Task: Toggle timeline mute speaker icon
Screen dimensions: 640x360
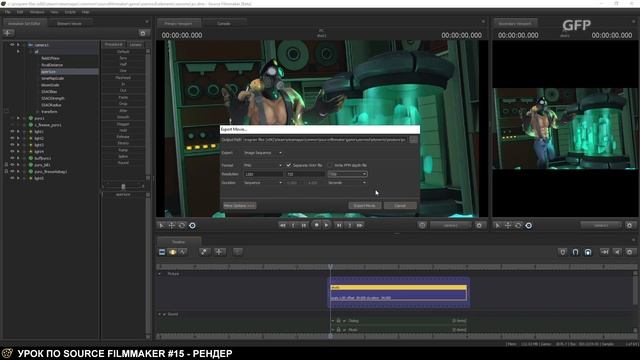Action: (x=617, y=252)
